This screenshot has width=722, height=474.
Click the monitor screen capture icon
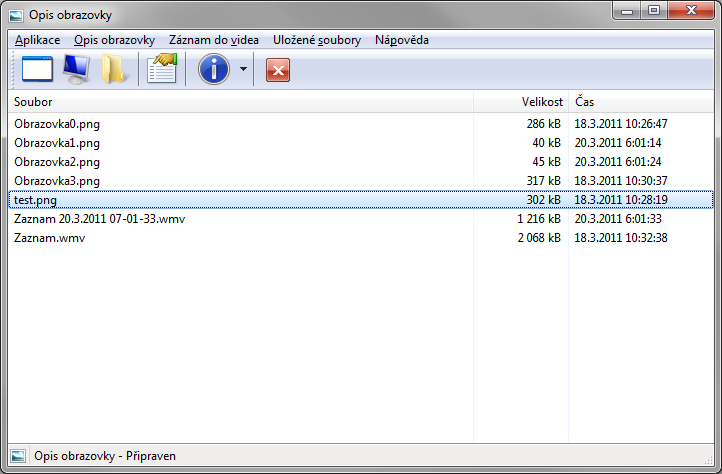(x=76, y=70)
